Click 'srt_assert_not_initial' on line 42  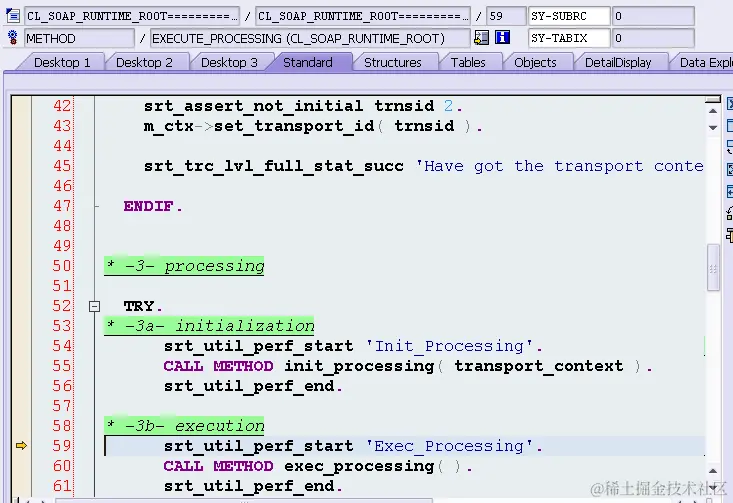(253, 106)
